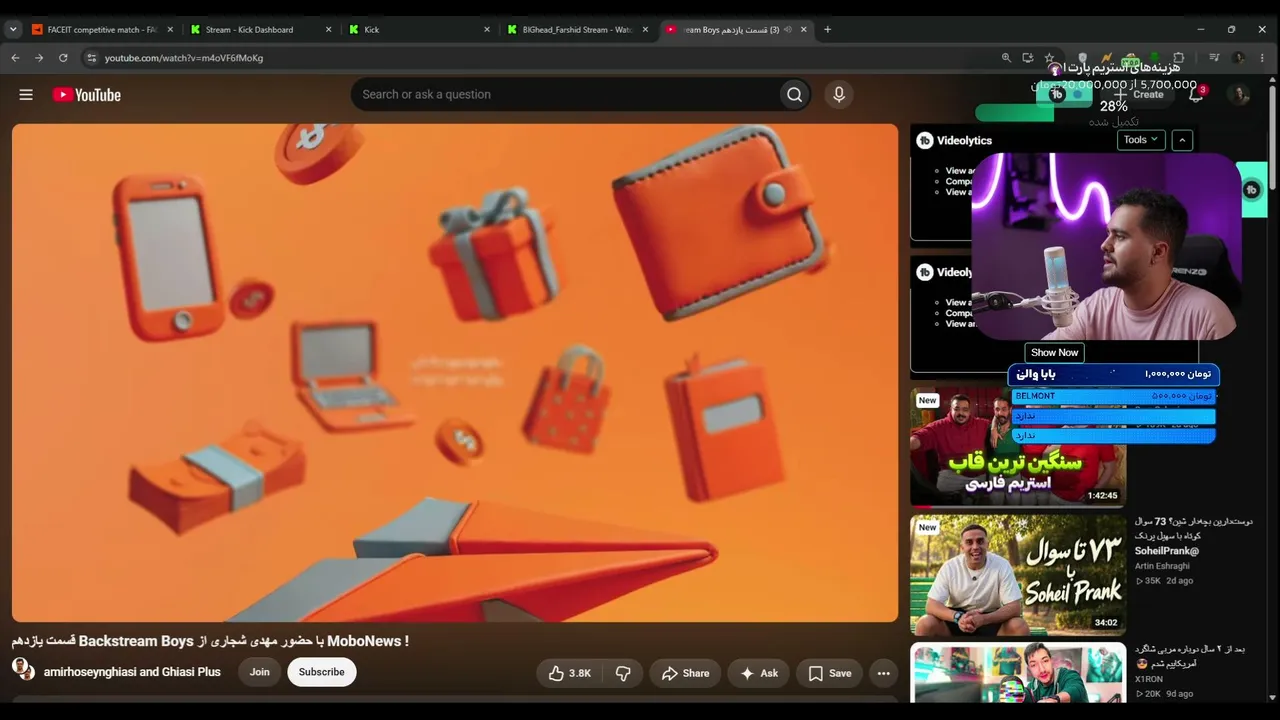Open the YouTube hamburger guide menu
This screenshot has height=720, width=1280.
pyautogui.click(x=26, y=95)
